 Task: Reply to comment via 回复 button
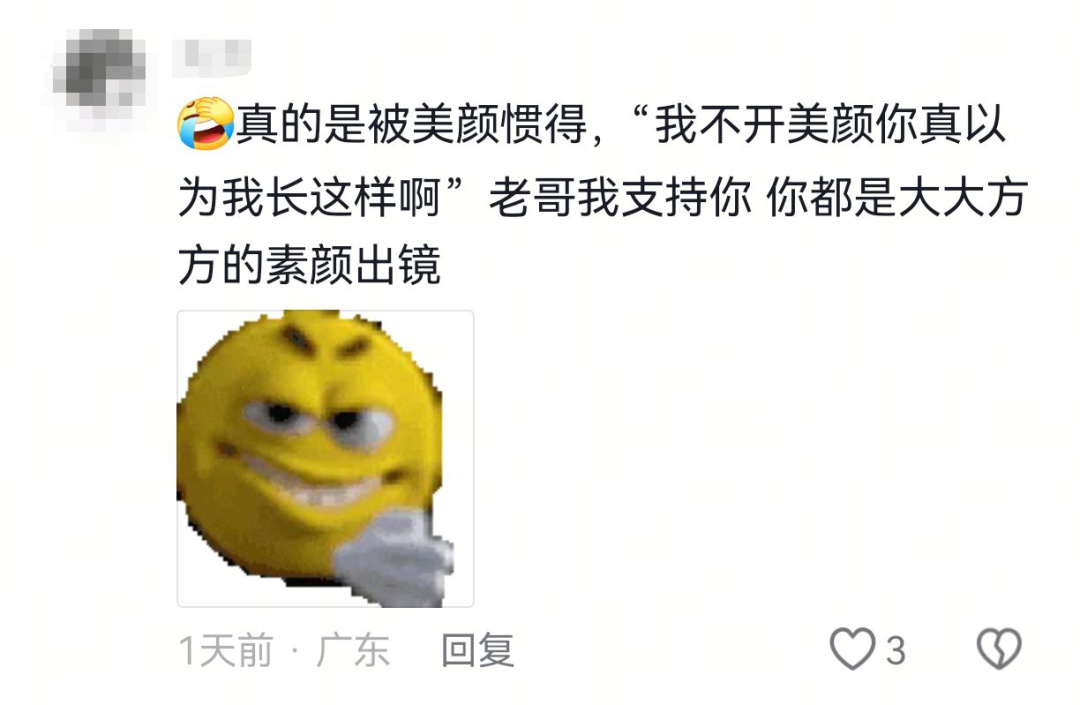coord(478,650)
